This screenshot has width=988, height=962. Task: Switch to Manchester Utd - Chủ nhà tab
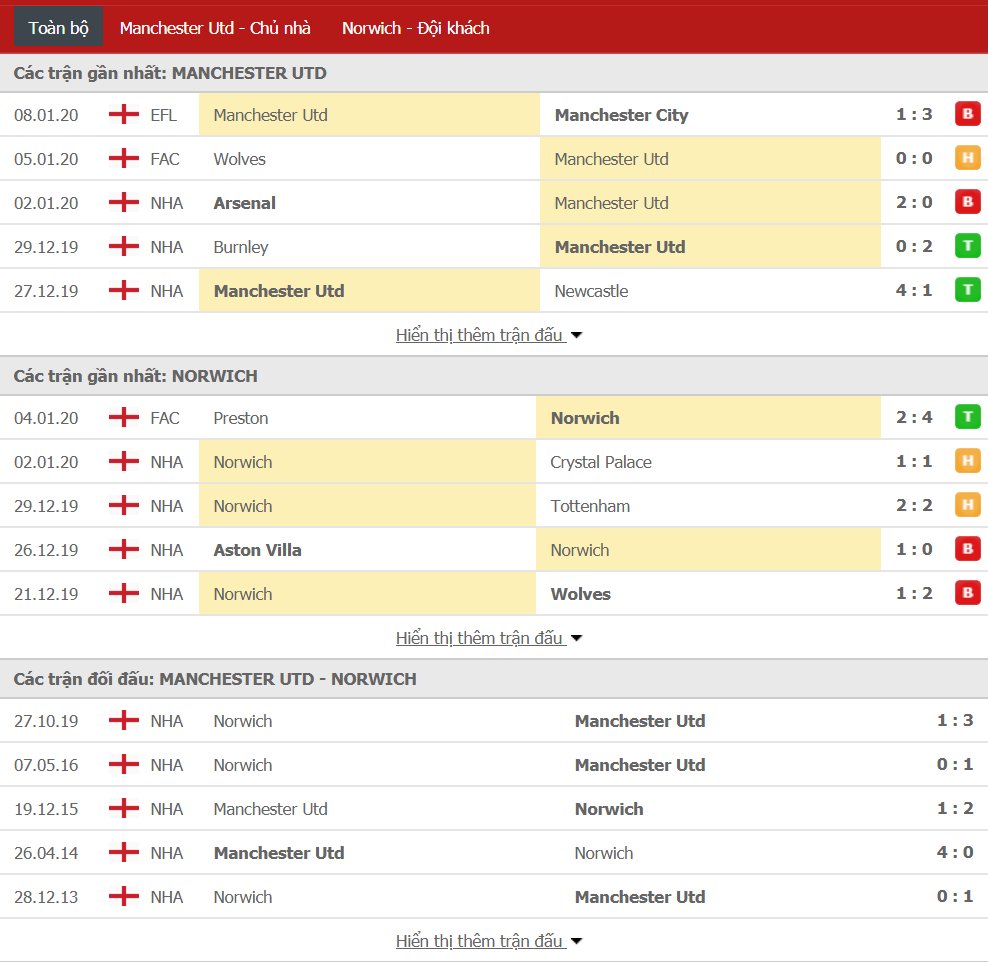click(x=215, y=28)
